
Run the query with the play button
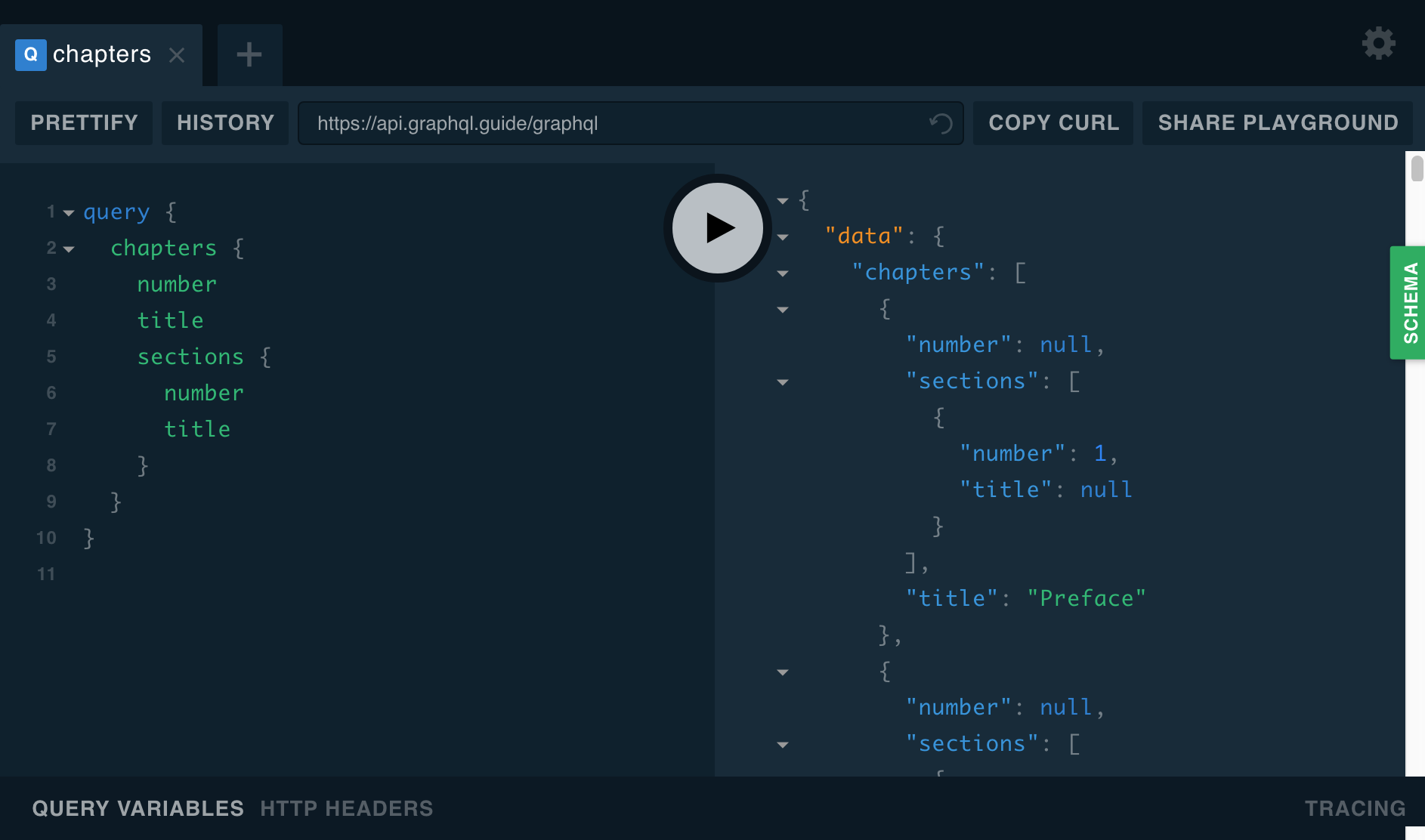pyautogui.click(x=717, y=228)
